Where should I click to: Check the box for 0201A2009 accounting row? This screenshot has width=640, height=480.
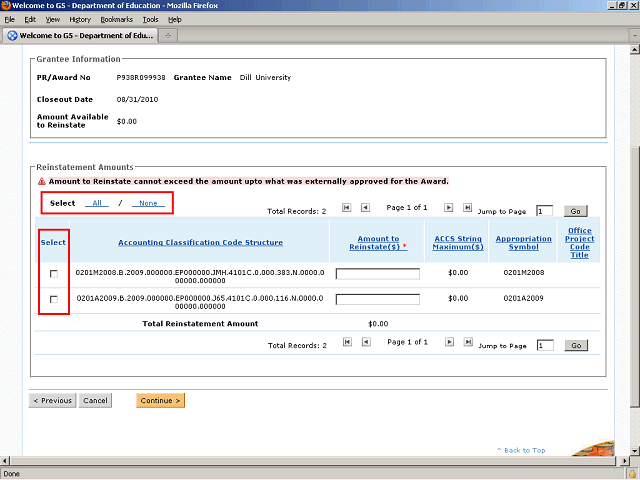click(x=54, y=299)
